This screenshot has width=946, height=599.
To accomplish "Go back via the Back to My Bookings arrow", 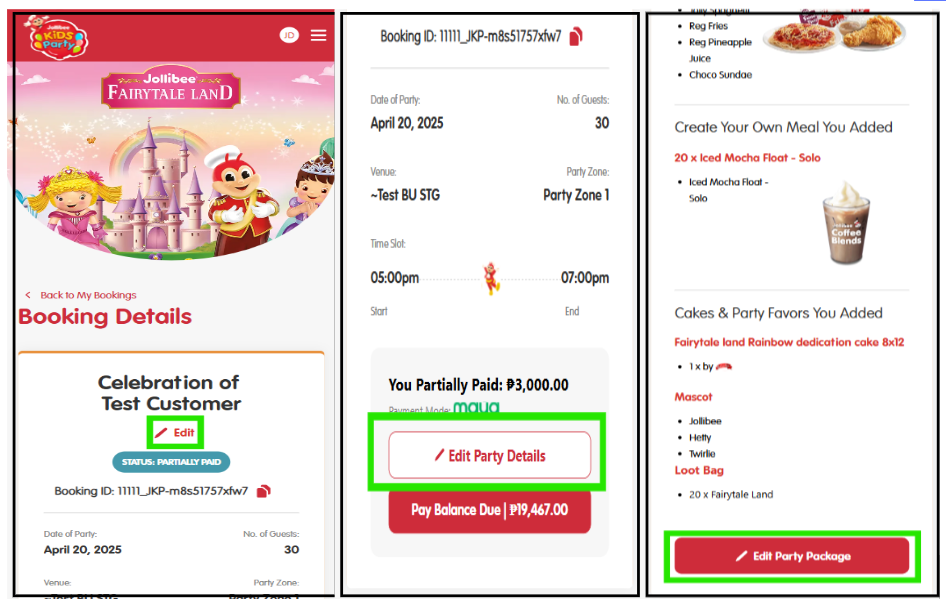I will [28, 295].
